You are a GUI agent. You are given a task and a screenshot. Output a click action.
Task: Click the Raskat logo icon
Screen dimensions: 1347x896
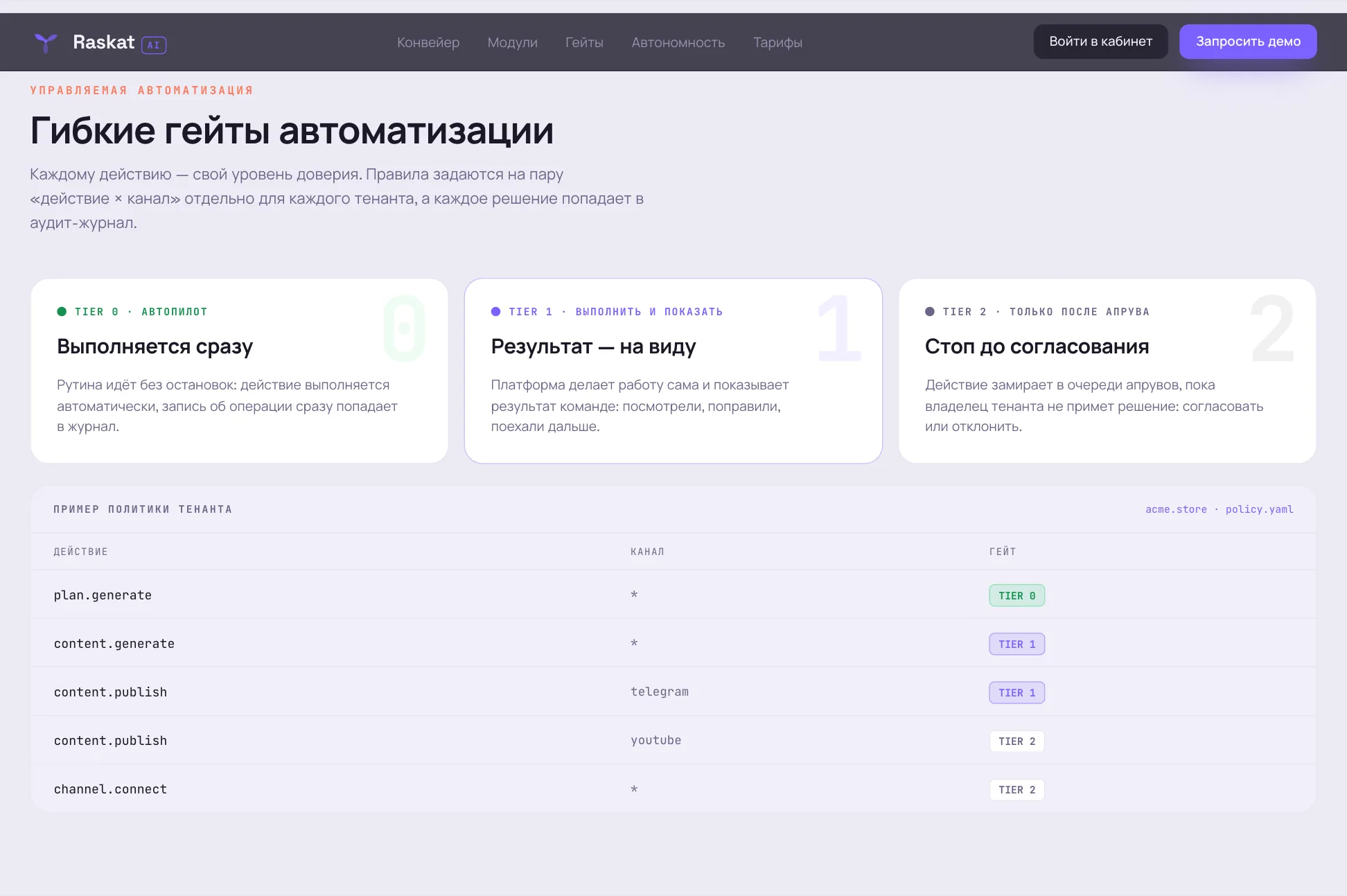46,42
